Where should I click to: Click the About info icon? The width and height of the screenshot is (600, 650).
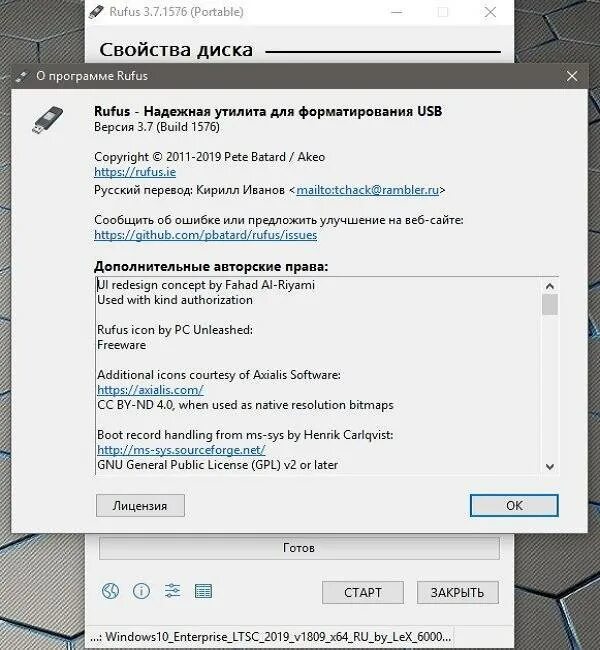click(141, 591)
